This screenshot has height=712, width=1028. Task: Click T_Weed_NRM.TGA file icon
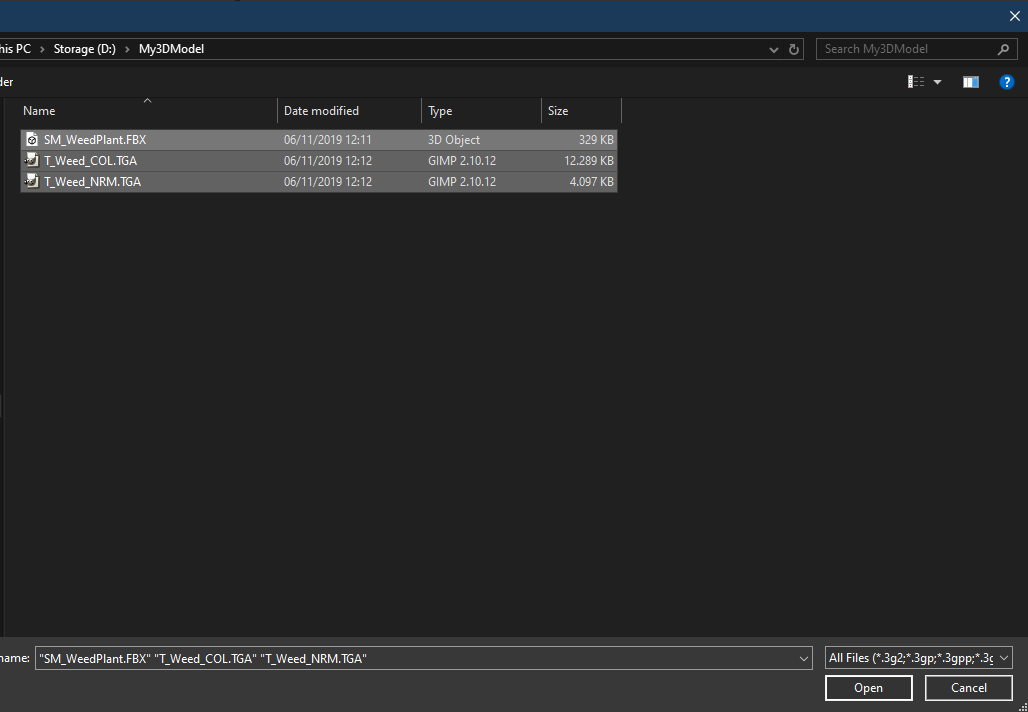pos(31,182)
